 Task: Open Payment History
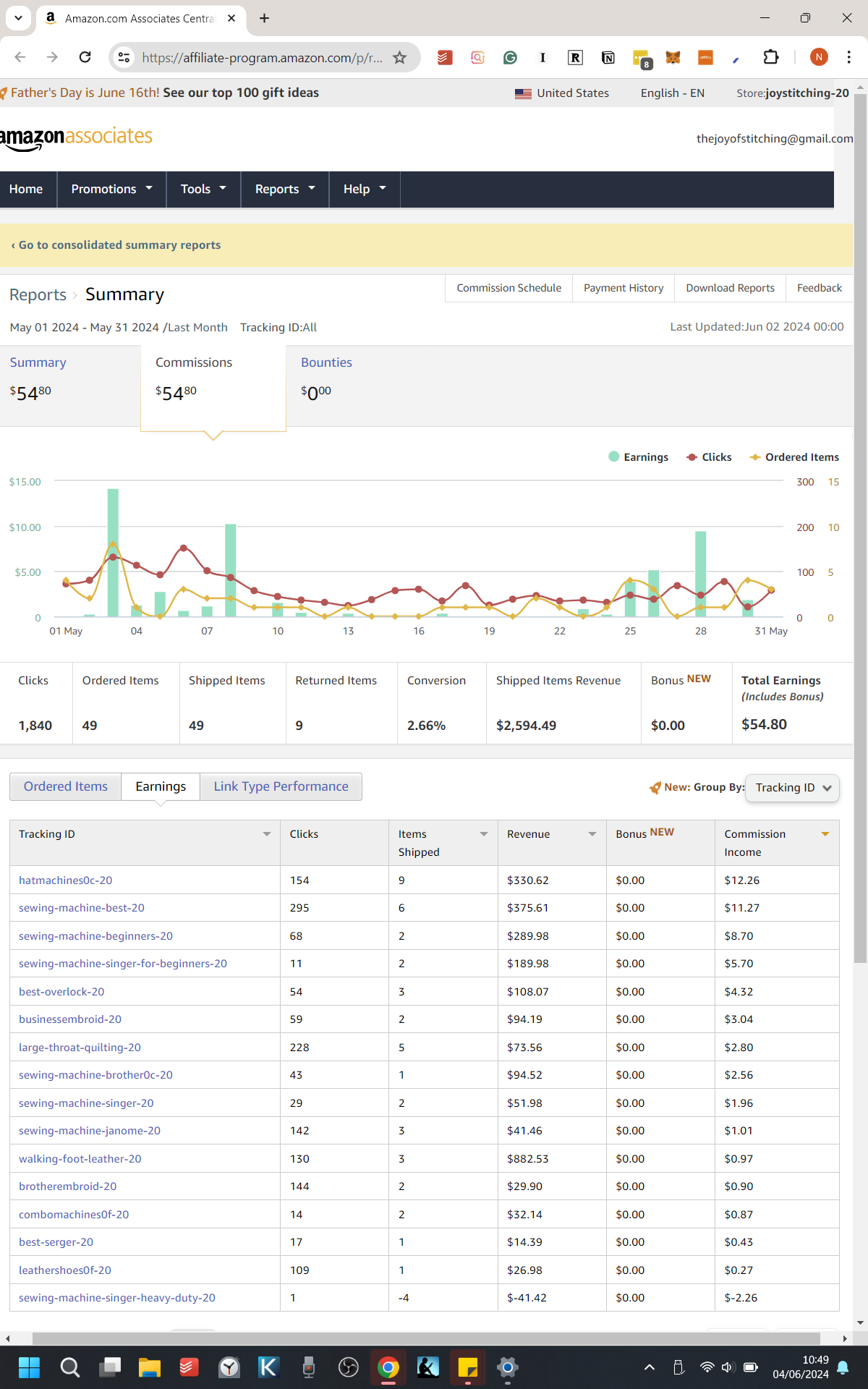(624, 288)
